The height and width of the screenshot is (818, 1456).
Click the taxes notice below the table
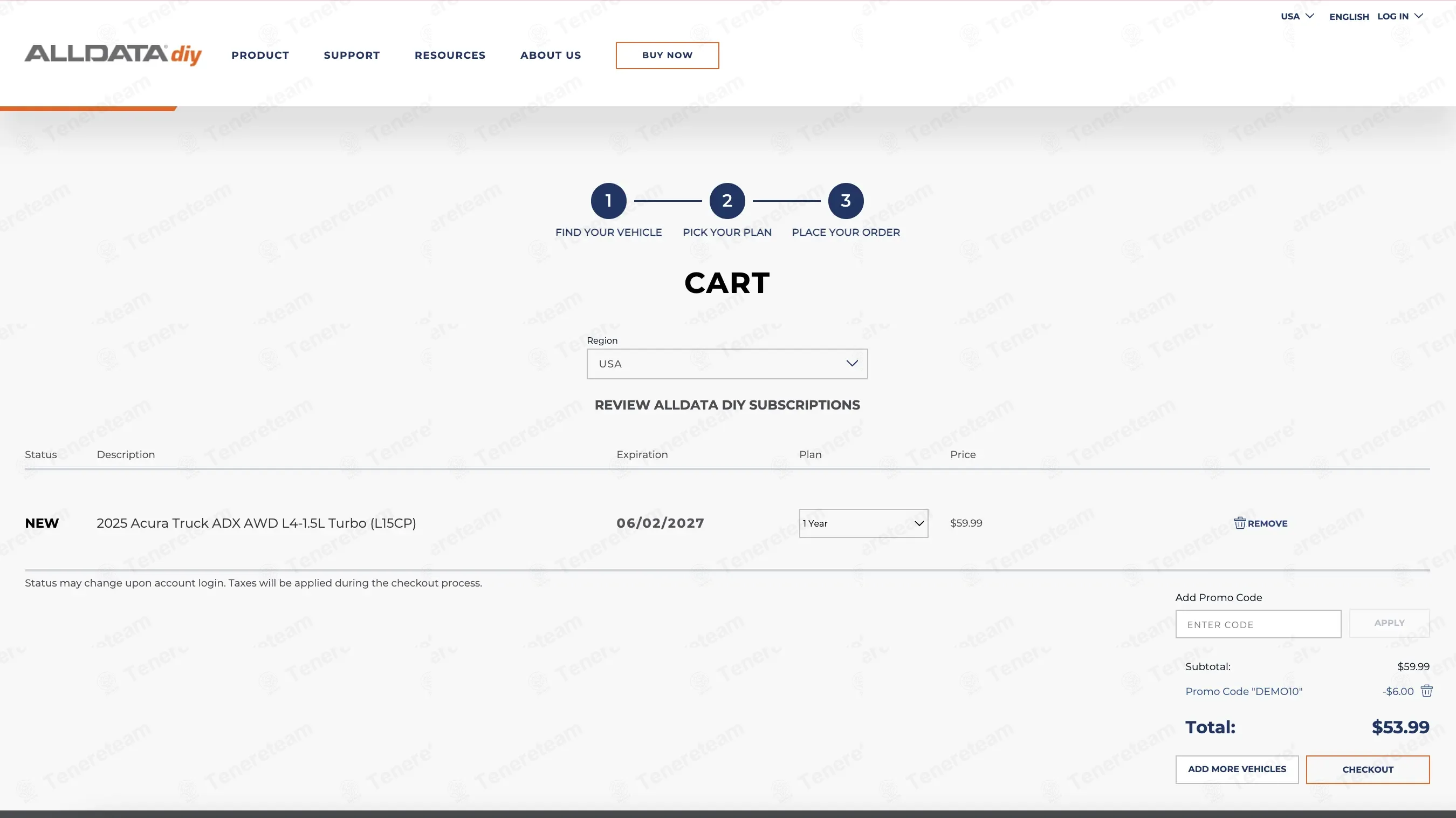(253, 583)
